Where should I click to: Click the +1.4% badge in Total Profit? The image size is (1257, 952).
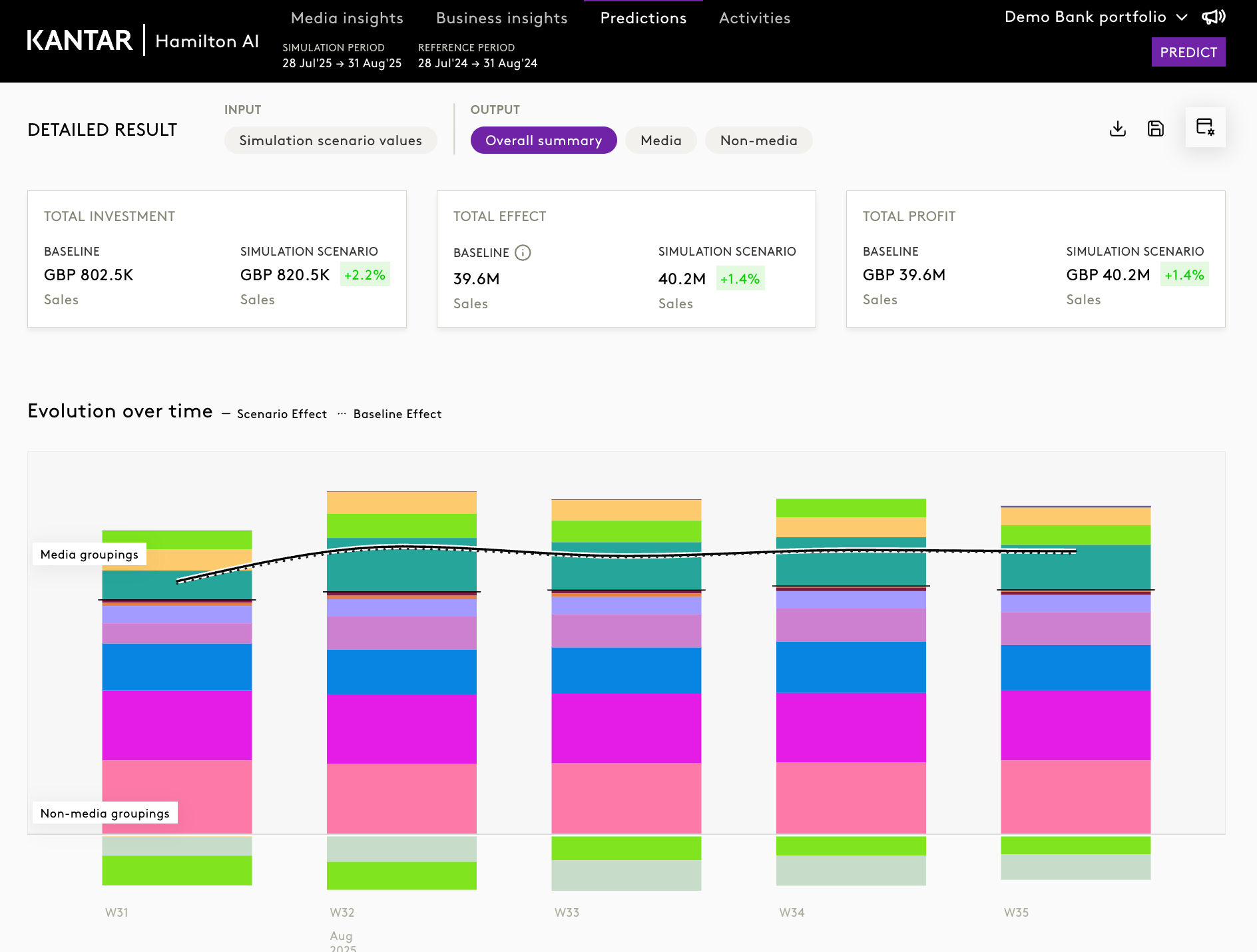pos(1184,275)
